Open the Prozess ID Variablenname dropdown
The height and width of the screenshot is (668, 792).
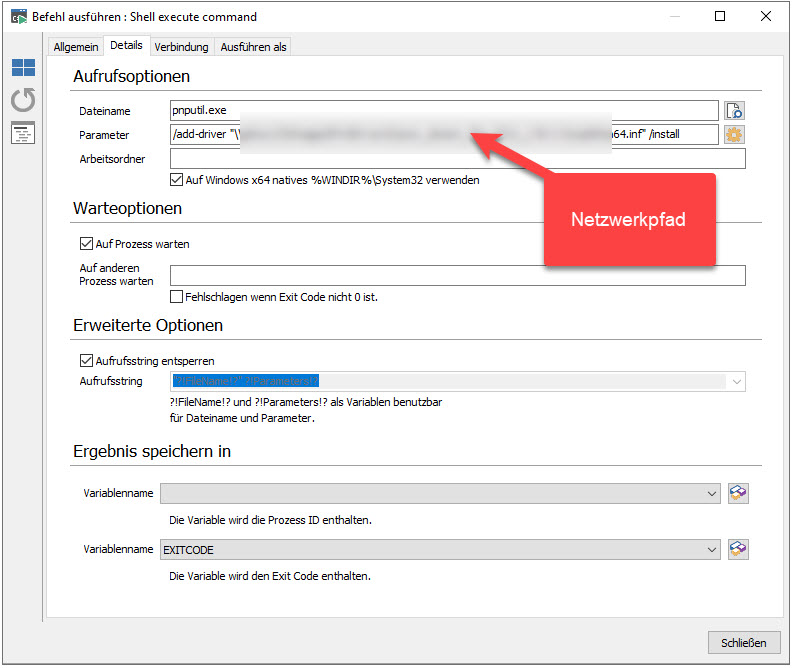tap(712, 493)
